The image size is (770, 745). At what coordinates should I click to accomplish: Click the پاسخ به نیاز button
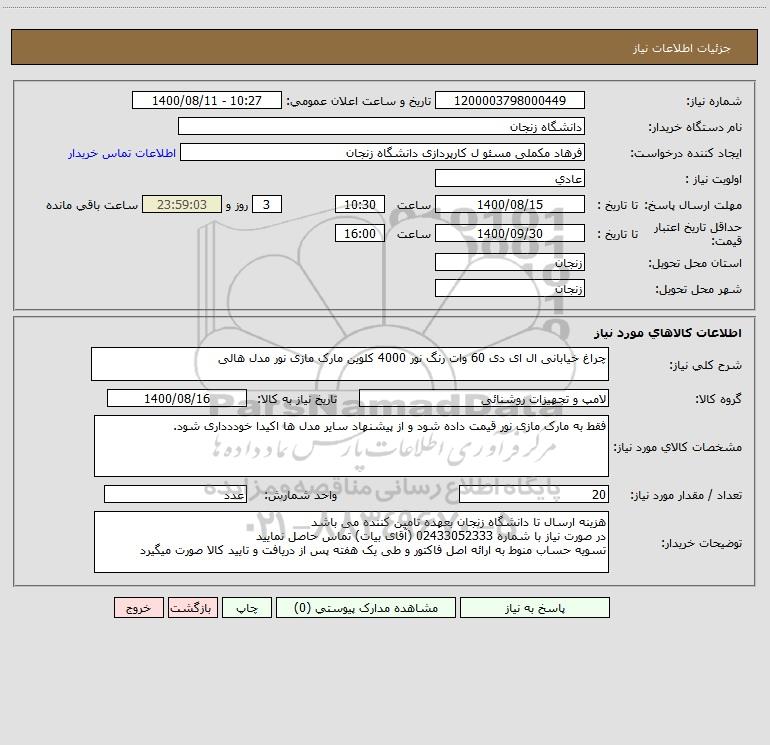pos(535,608)
